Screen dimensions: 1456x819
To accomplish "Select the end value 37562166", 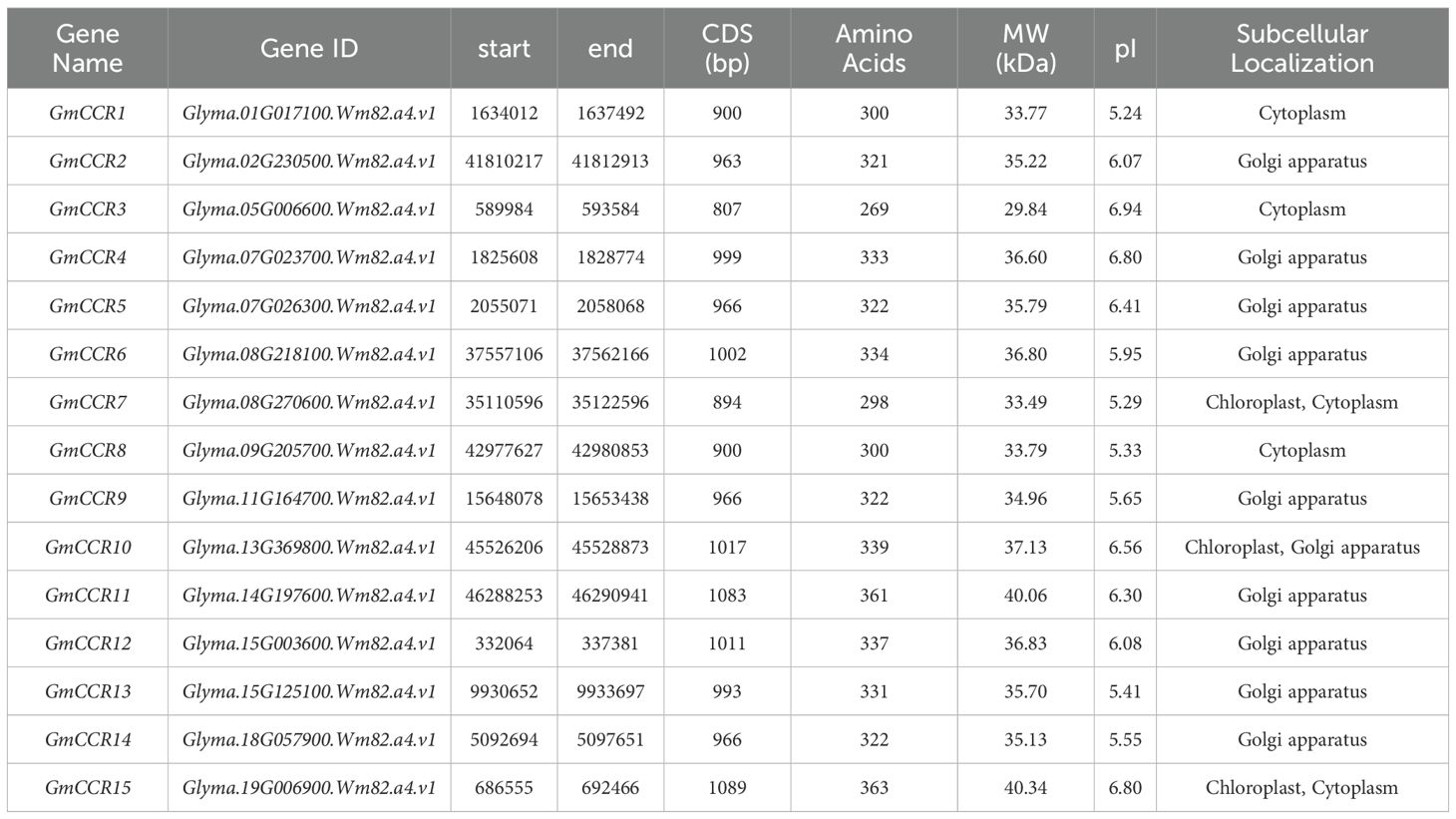I will [610, 354].
